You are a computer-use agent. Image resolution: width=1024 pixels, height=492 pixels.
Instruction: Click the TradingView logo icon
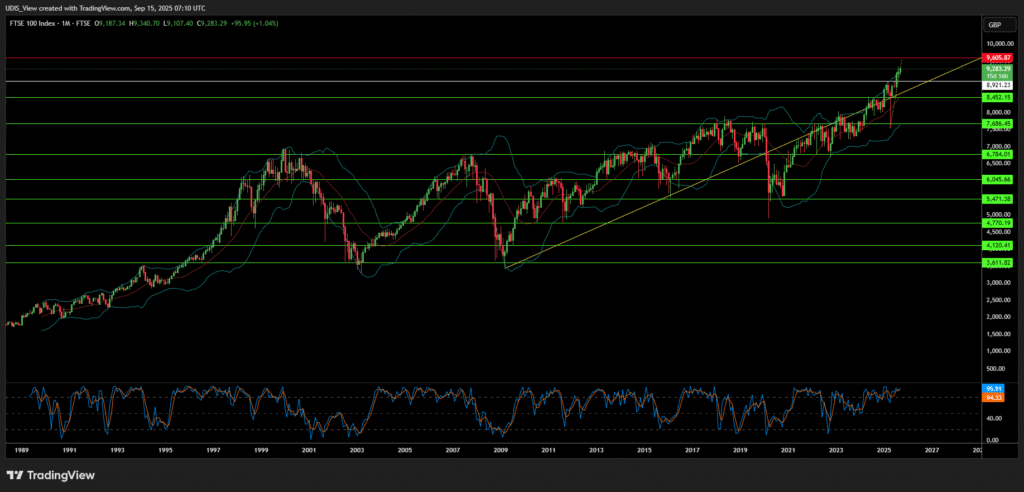[x=15, y=474]
